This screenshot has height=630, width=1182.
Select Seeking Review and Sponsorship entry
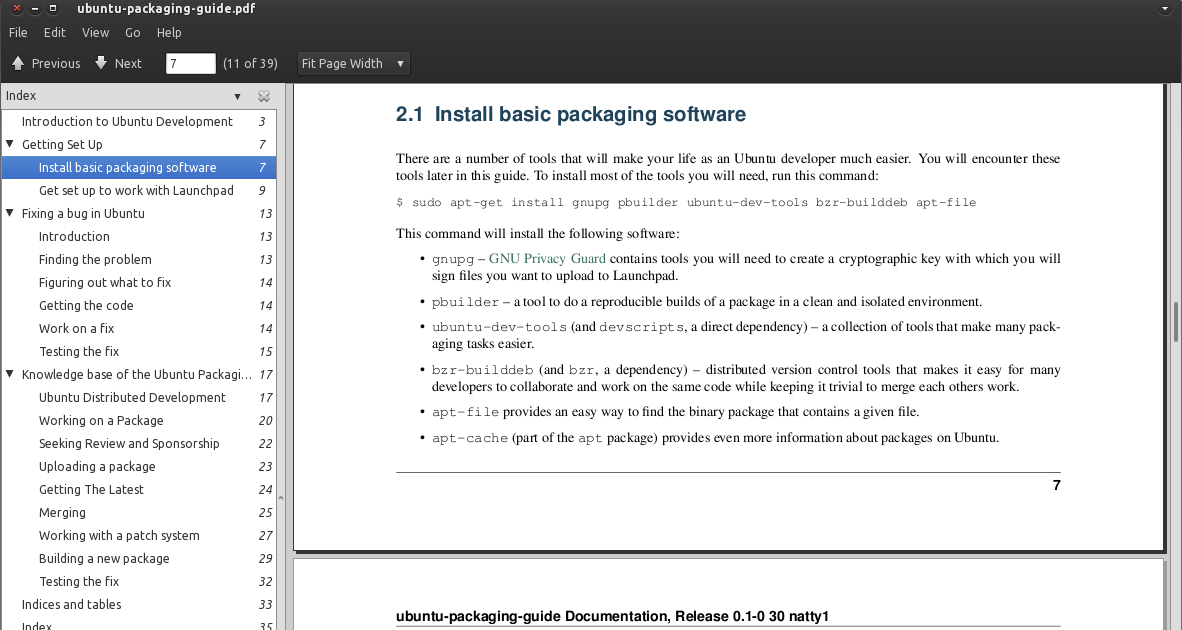tap(139, 443)
